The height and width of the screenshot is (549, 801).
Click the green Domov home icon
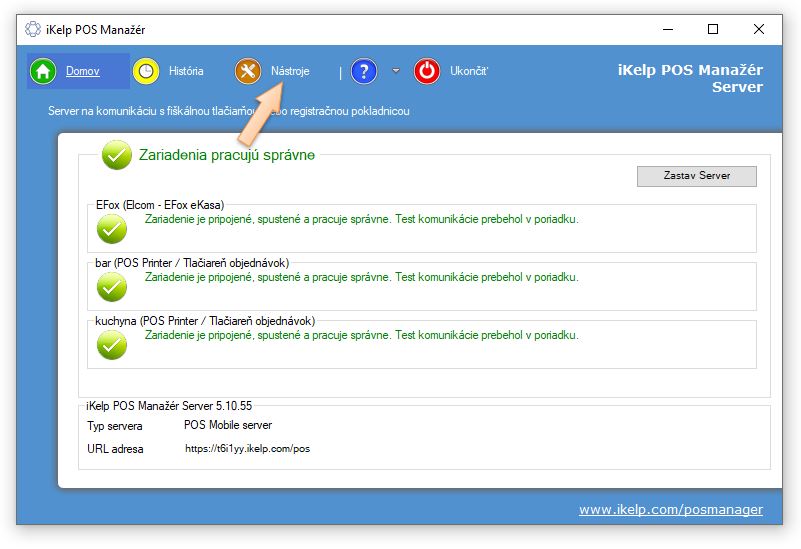[43, 71]
